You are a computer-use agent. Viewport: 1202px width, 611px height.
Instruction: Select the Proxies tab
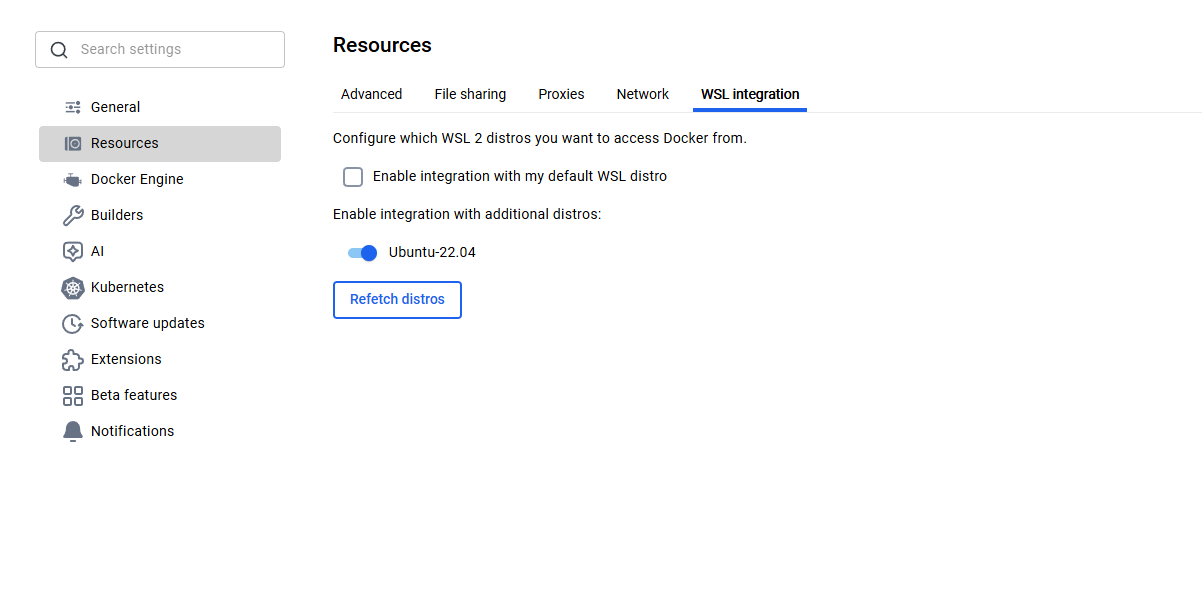tap(561, 94)
